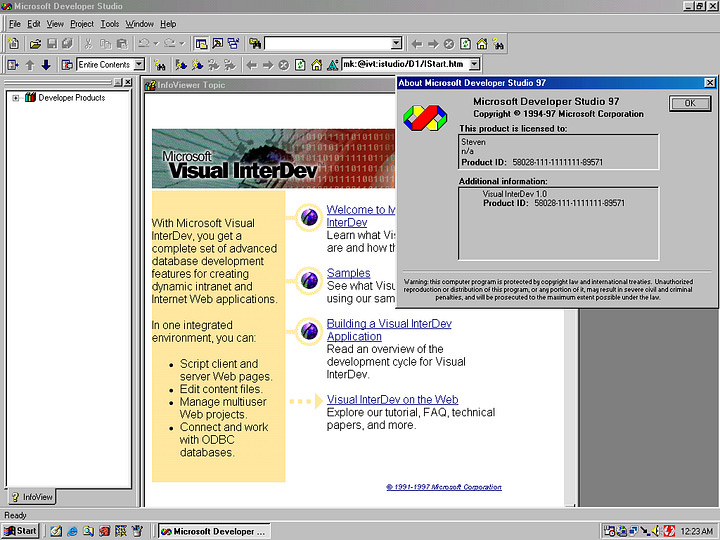Open the Window List icon
Viewport: 720px width, 540px height.
233,44
